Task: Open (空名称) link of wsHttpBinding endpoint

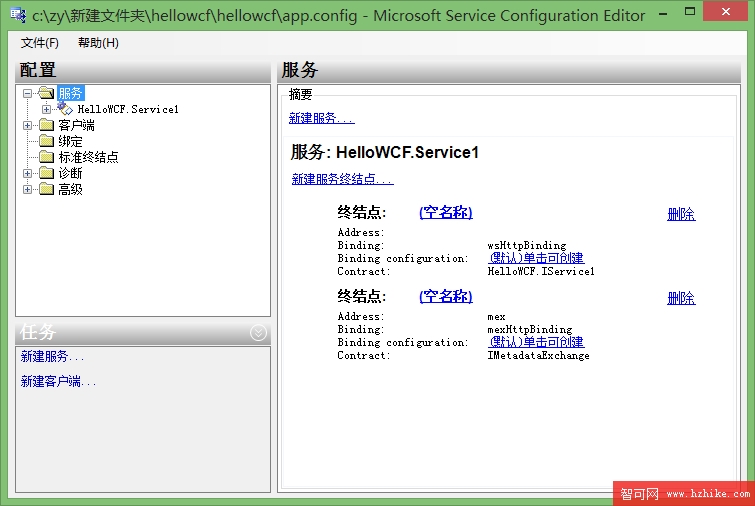Action: 446,212
